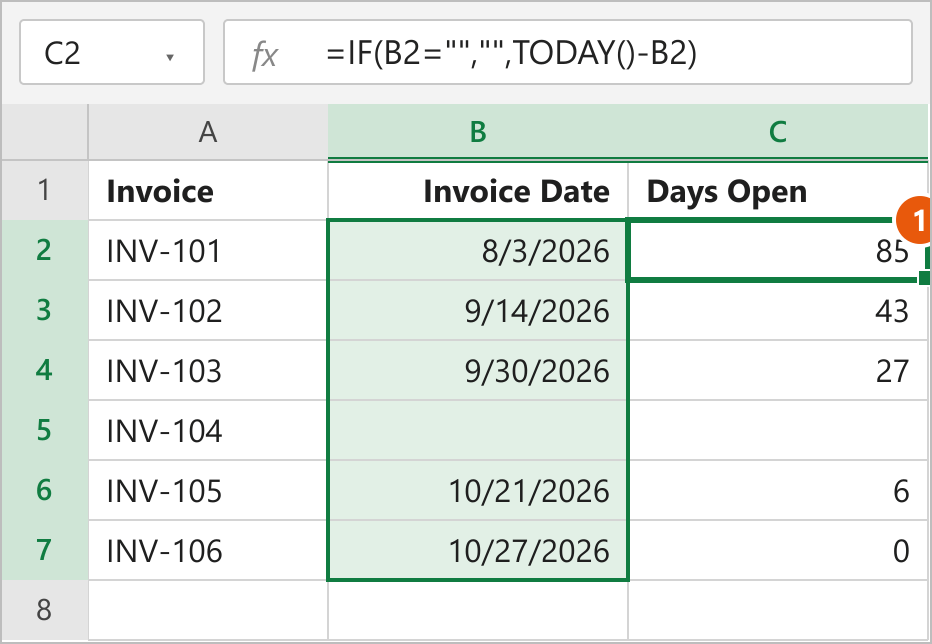Select empty cell B8
This screenshot has height=644, width=932.
pos(478,610)
